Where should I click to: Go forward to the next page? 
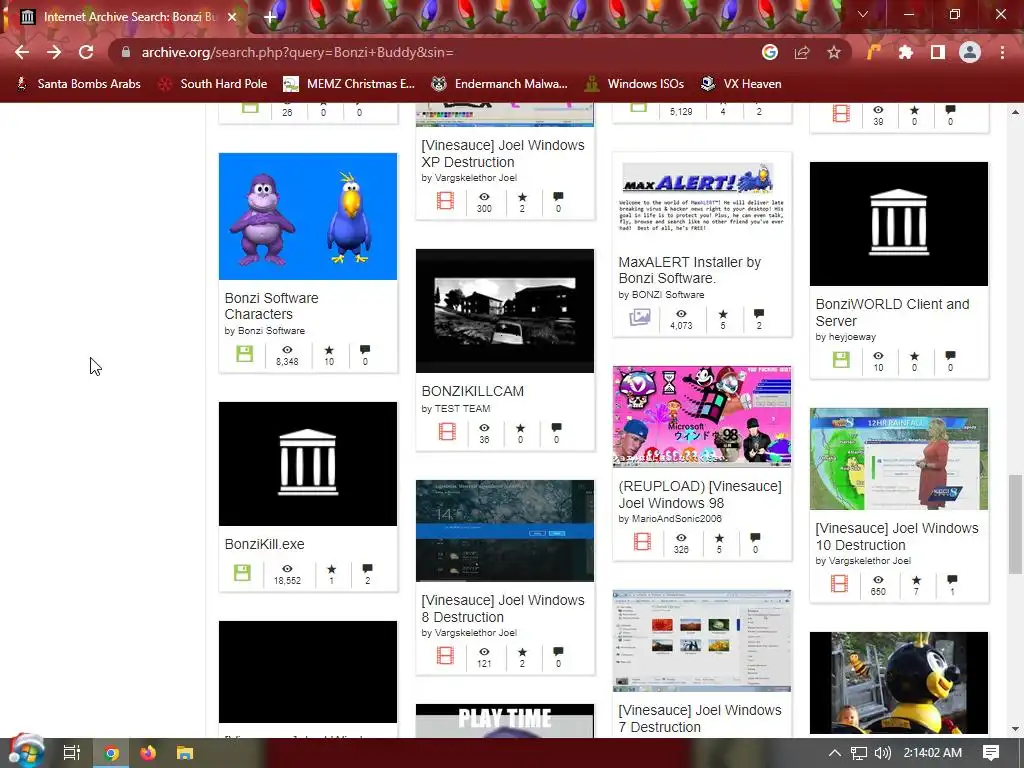tap(54, 52)
